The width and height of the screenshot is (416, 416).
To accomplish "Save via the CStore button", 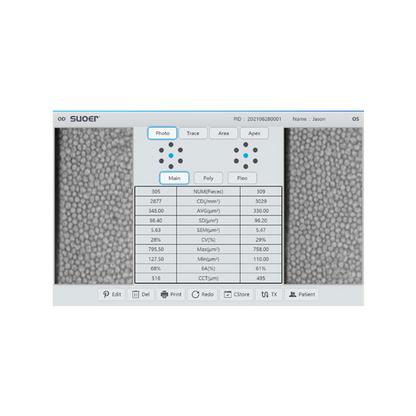I will tap(237, 294).
